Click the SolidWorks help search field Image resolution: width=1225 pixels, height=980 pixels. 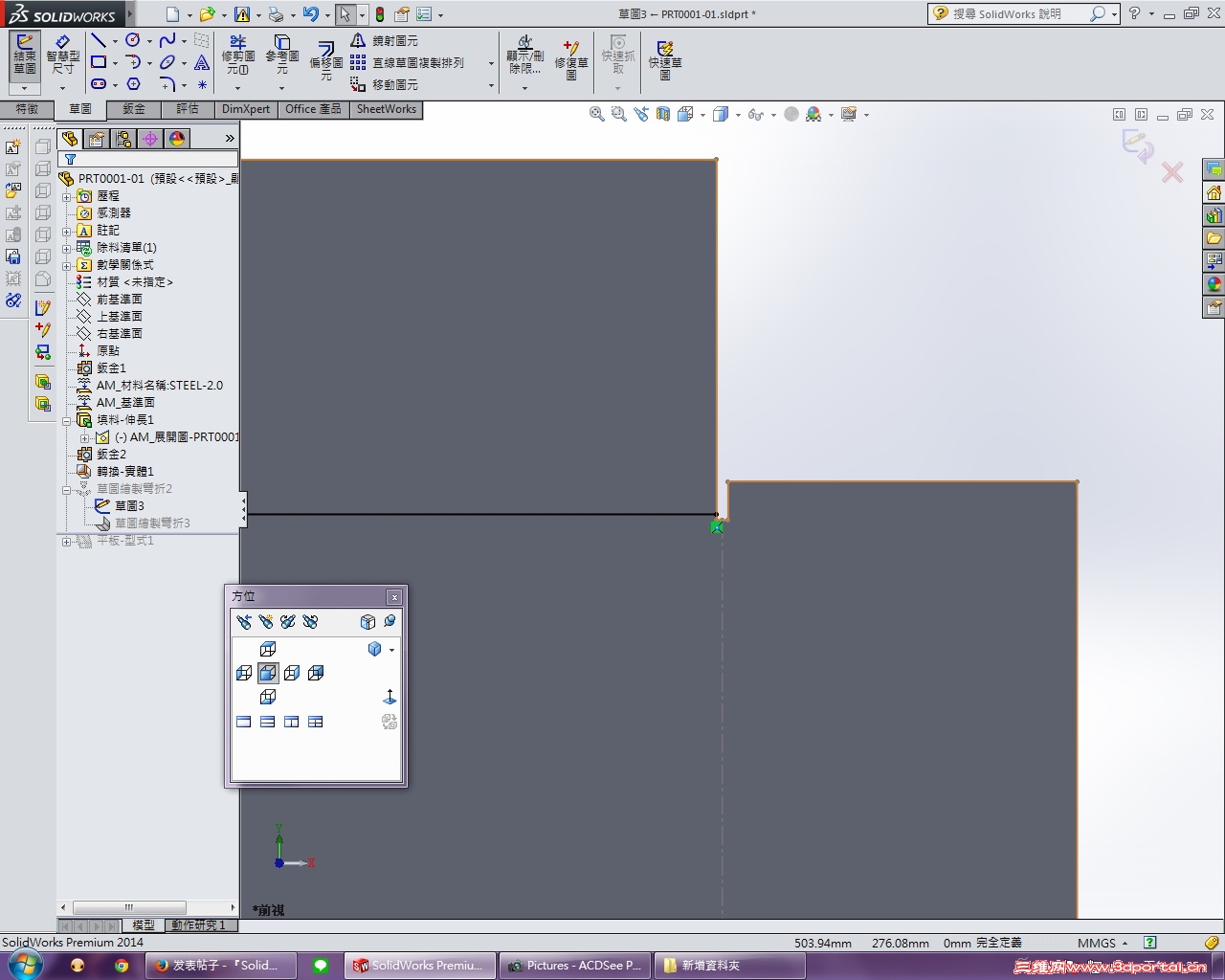pos(1008,14)
